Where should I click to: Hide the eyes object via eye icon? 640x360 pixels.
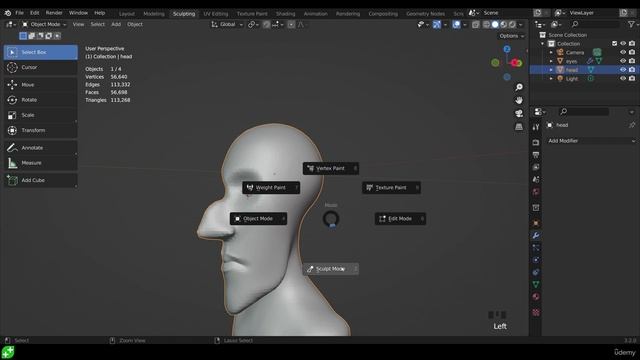pos(623,61)
